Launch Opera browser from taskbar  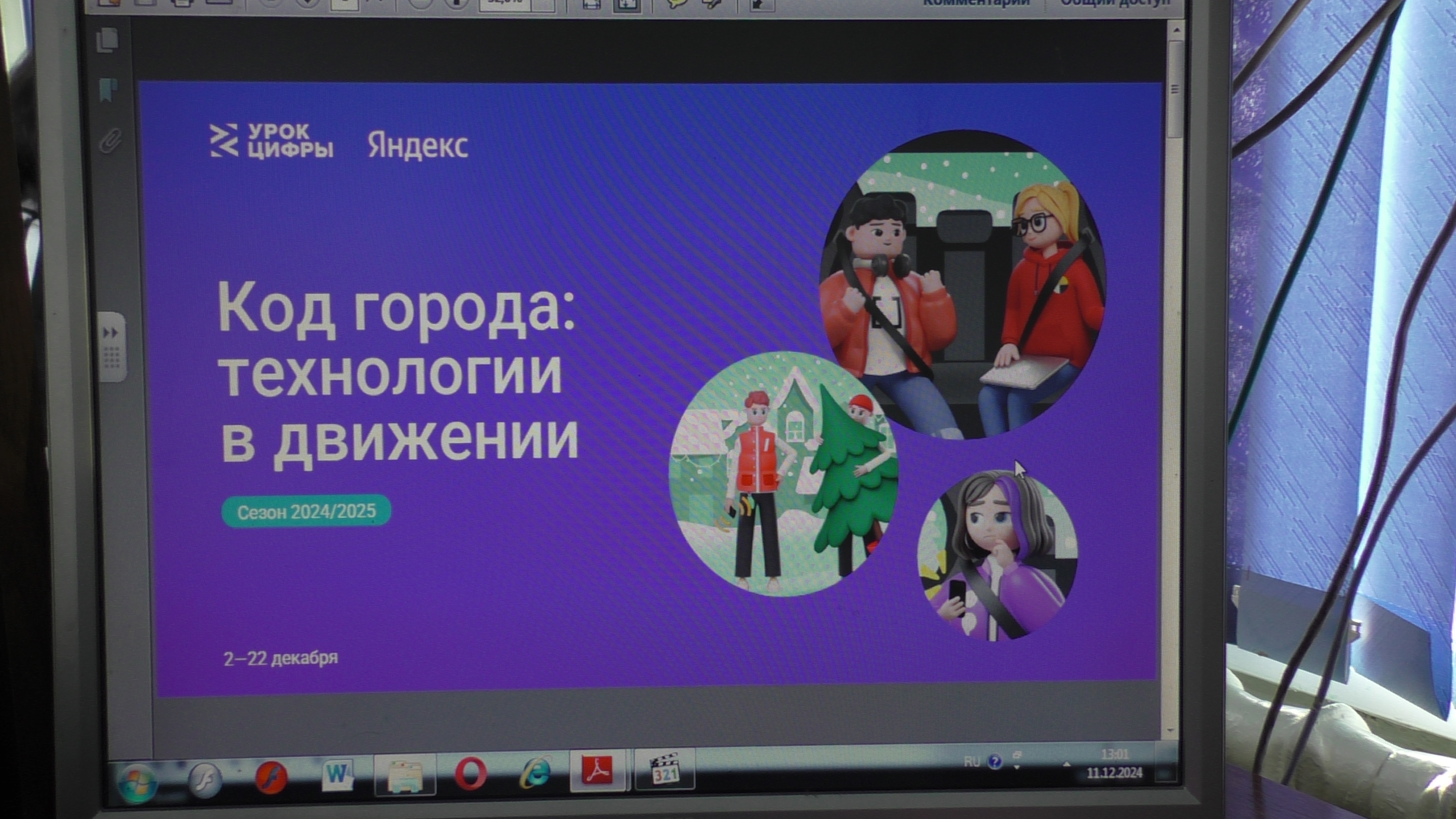click(471, 773)
